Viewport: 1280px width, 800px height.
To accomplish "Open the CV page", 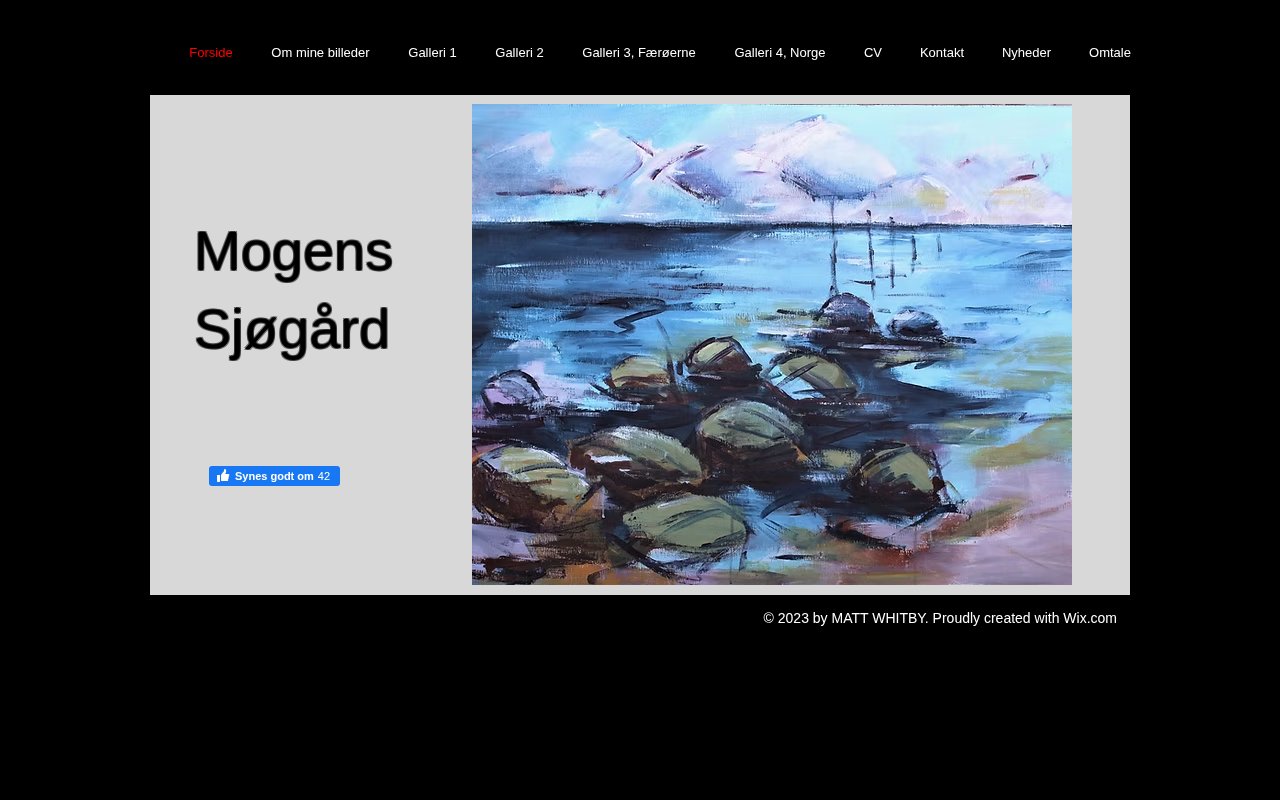I will pos(873,53).
